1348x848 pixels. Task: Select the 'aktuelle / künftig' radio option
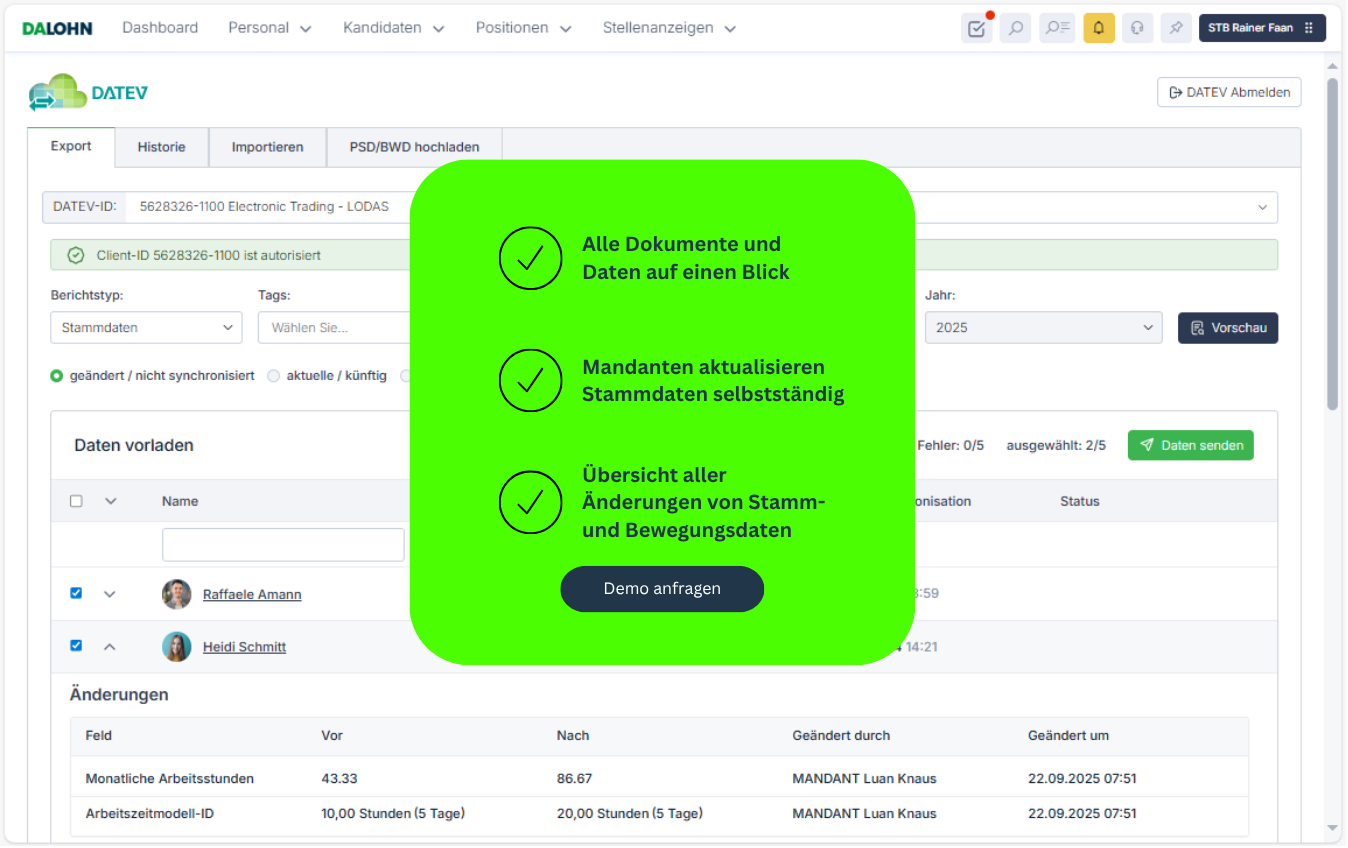[x=274, y=376]
